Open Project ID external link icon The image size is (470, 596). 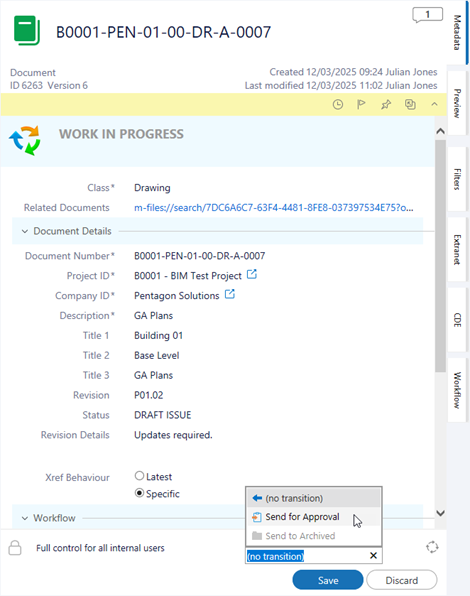coord(252,274)
